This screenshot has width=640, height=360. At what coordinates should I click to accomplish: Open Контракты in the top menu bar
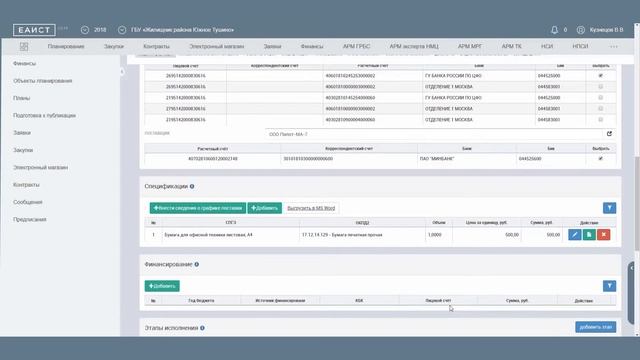pyautogui.click(x=156, y=47)
